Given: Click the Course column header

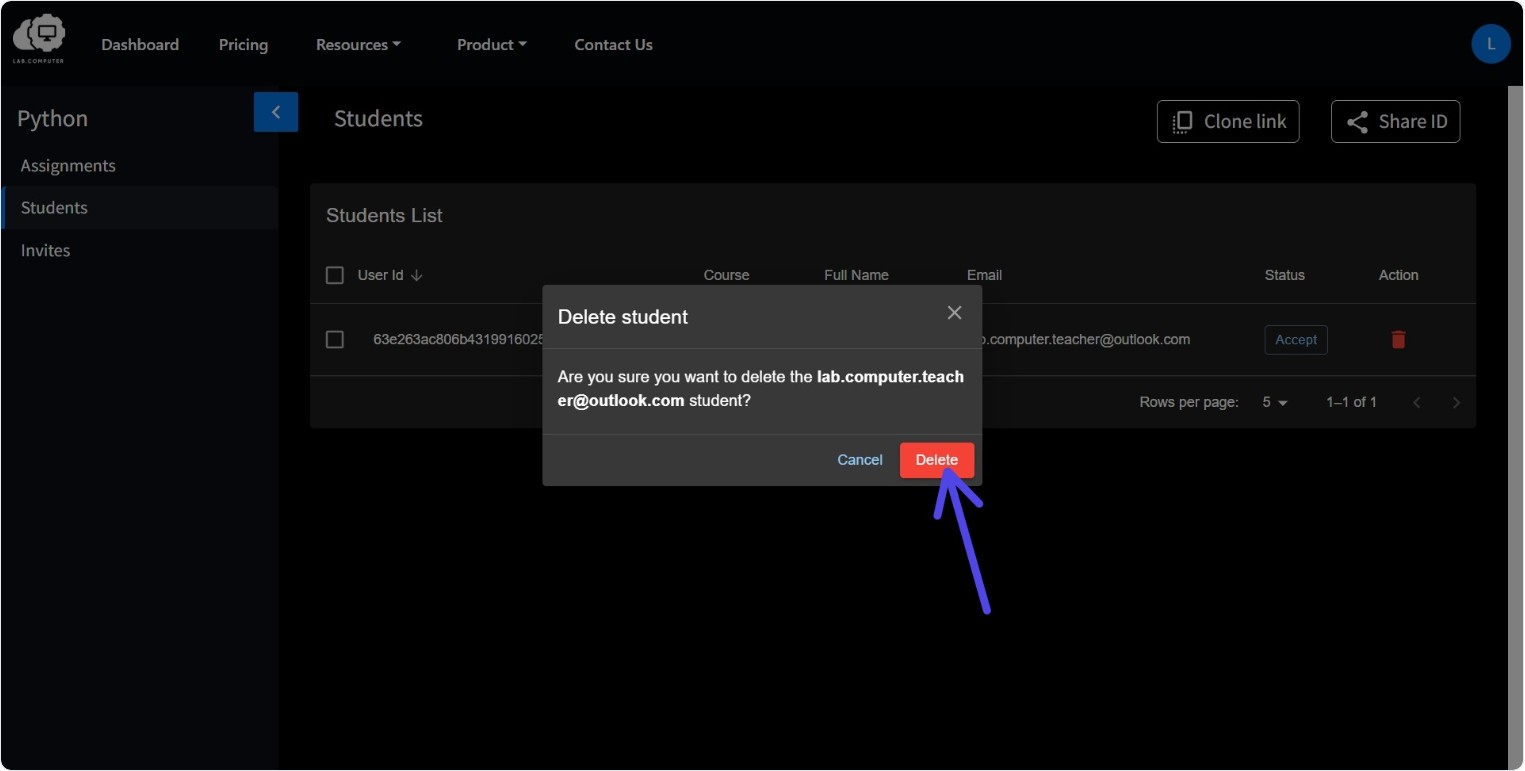Looking at the screenshot, I should click(726, 275).
